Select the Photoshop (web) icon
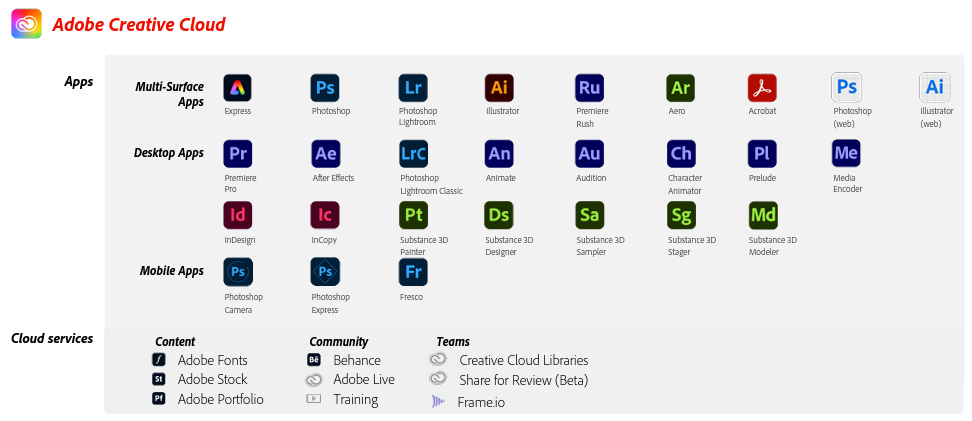This screenshot has height=421, width=972. 847,87
